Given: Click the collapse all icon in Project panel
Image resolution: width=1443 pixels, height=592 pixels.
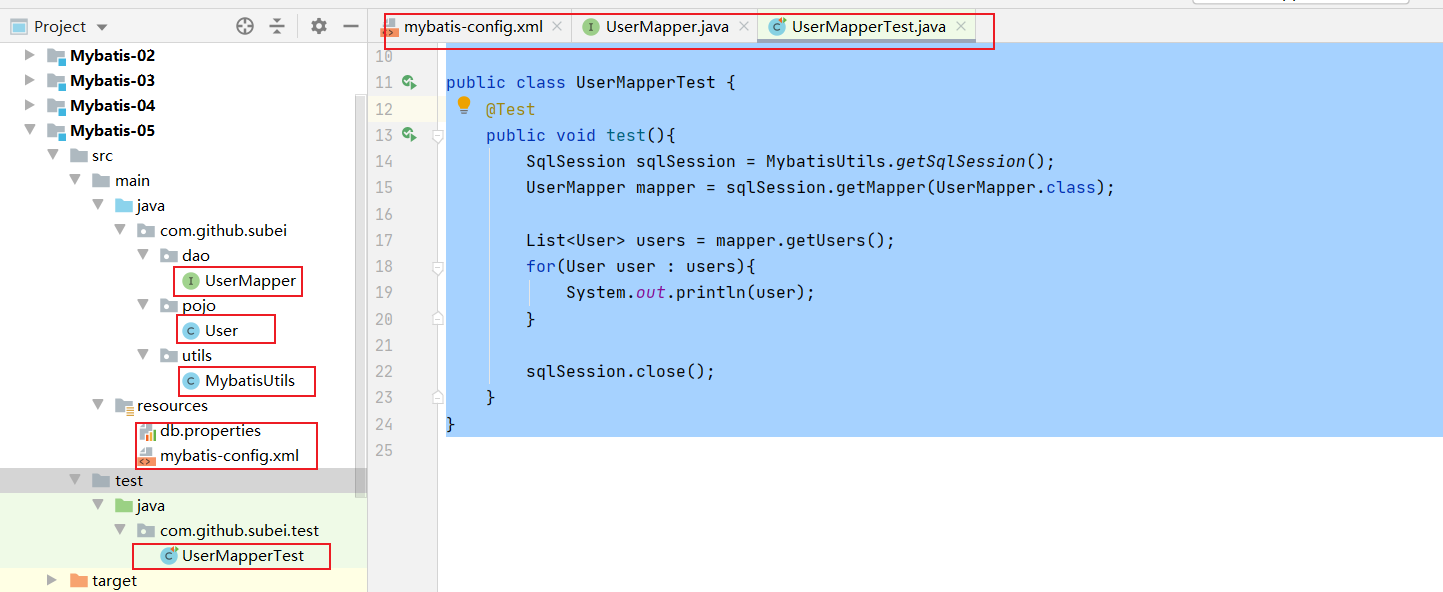Looking at the screenshot, I should click(x=277, y=26).
